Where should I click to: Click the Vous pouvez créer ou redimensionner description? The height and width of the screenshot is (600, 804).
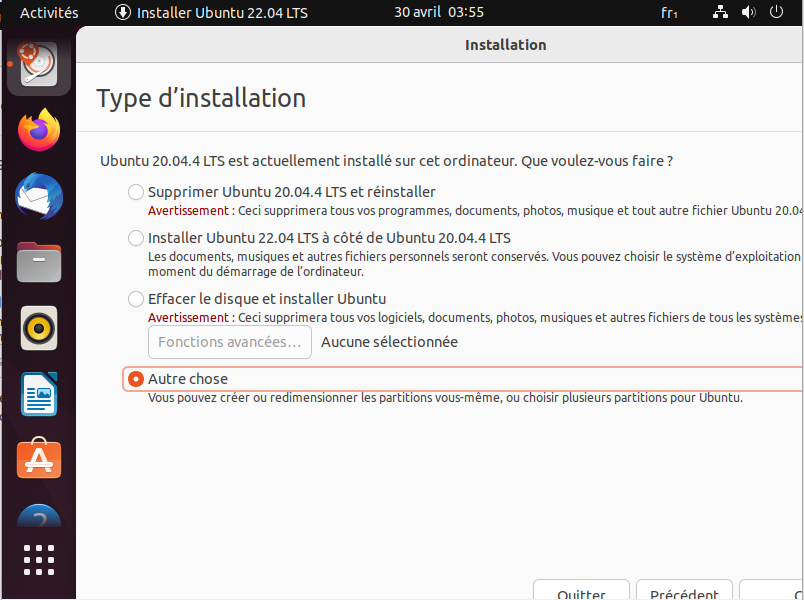pos(445,398)
